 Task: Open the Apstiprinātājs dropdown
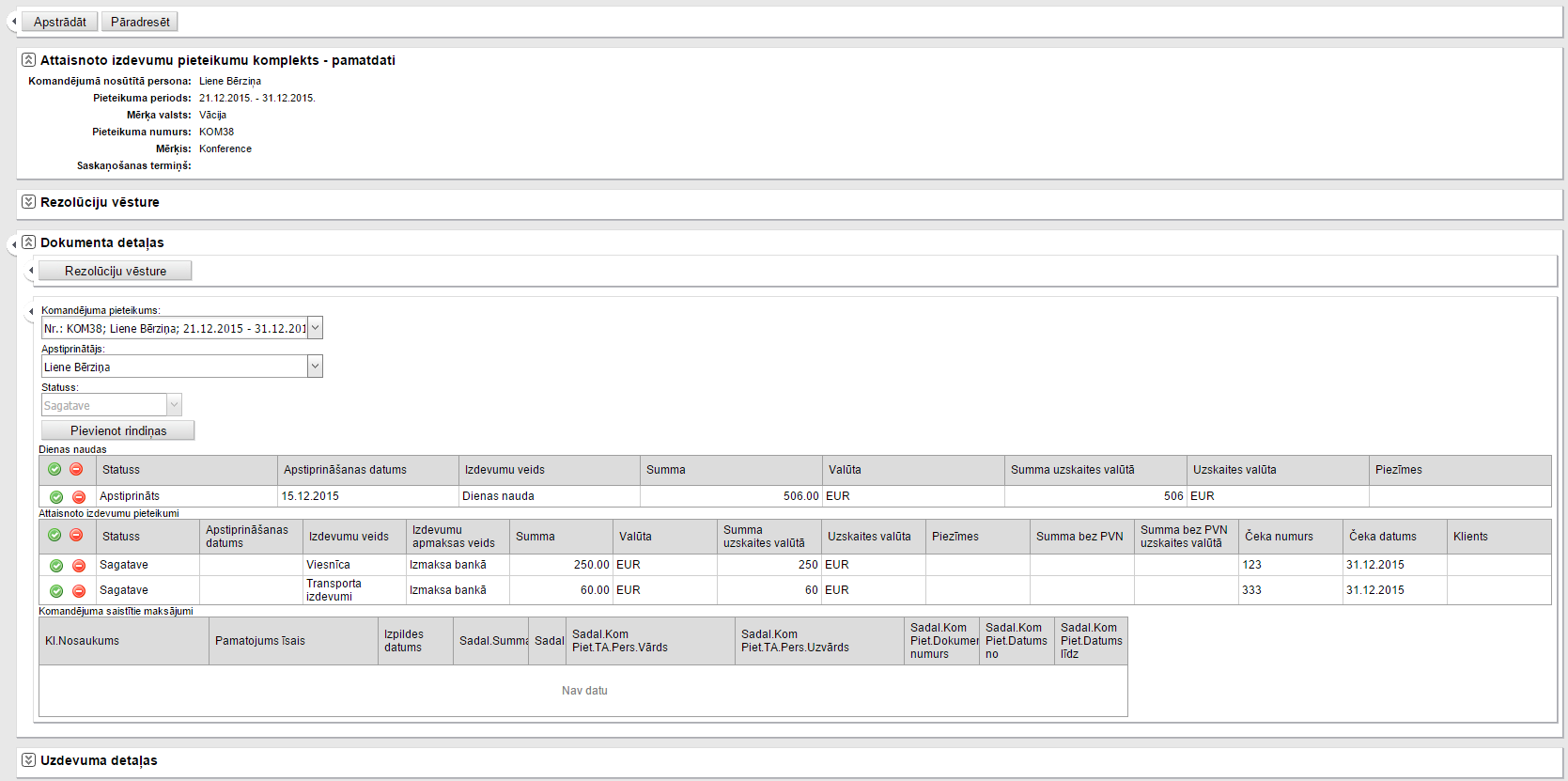(316, 367)
